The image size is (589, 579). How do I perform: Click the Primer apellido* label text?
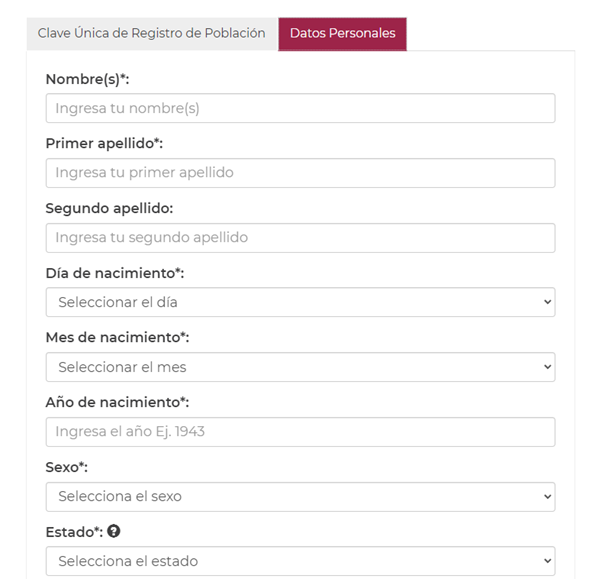click(104, 144)
